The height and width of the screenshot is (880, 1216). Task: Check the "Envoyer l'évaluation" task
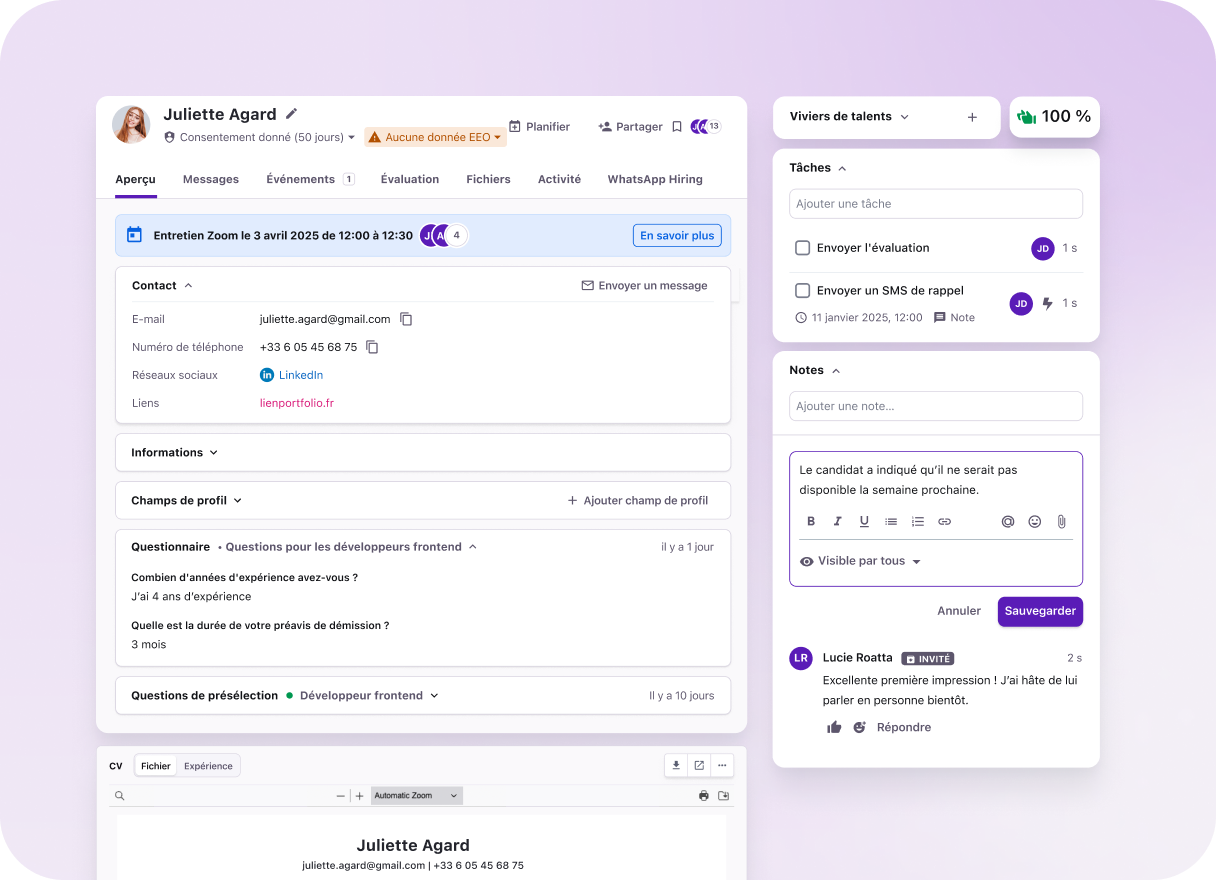click(802, 248)
